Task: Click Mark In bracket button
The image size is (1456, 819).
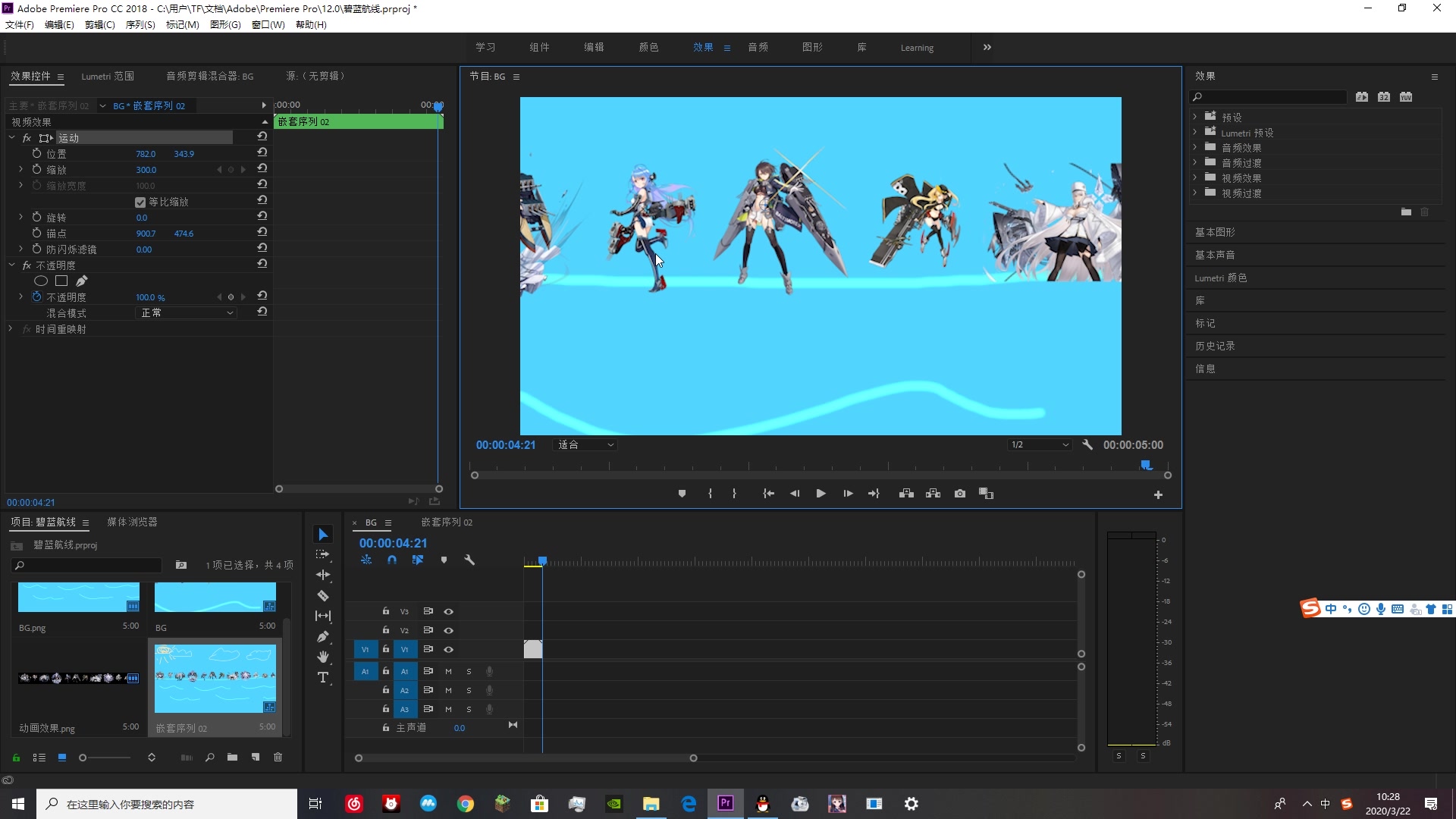Action: (710, 494)
